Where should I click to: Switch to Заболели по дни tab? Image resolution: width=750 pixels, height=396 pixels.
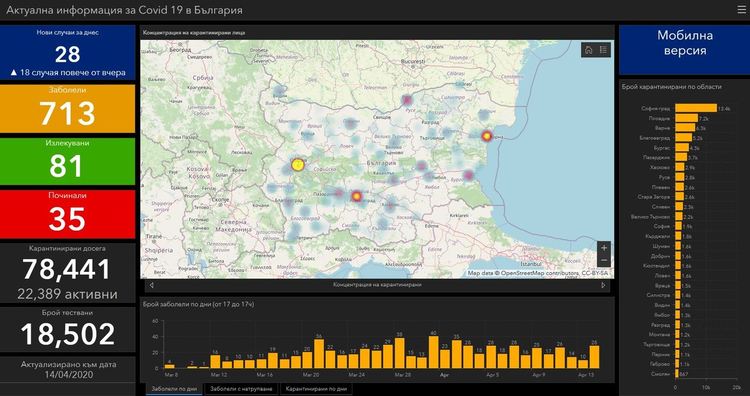174,389
